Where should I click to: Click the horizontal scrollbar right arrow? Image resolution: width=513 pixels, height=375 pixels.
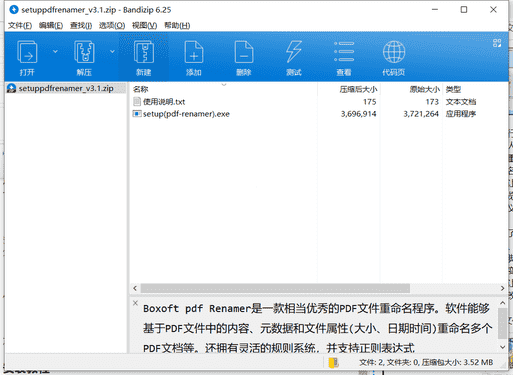tap(502, 288)
